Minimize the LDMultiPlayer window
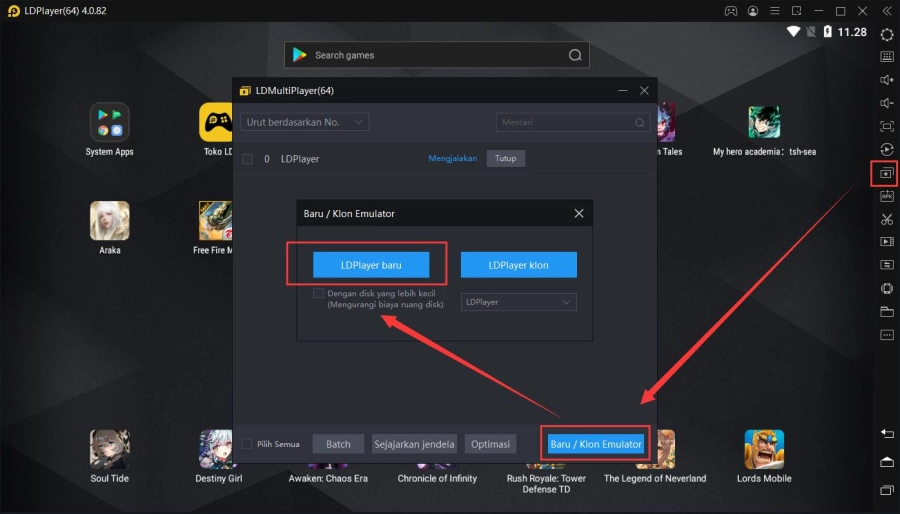The width and height of the screenshot is (900, 514). [623, 91]
